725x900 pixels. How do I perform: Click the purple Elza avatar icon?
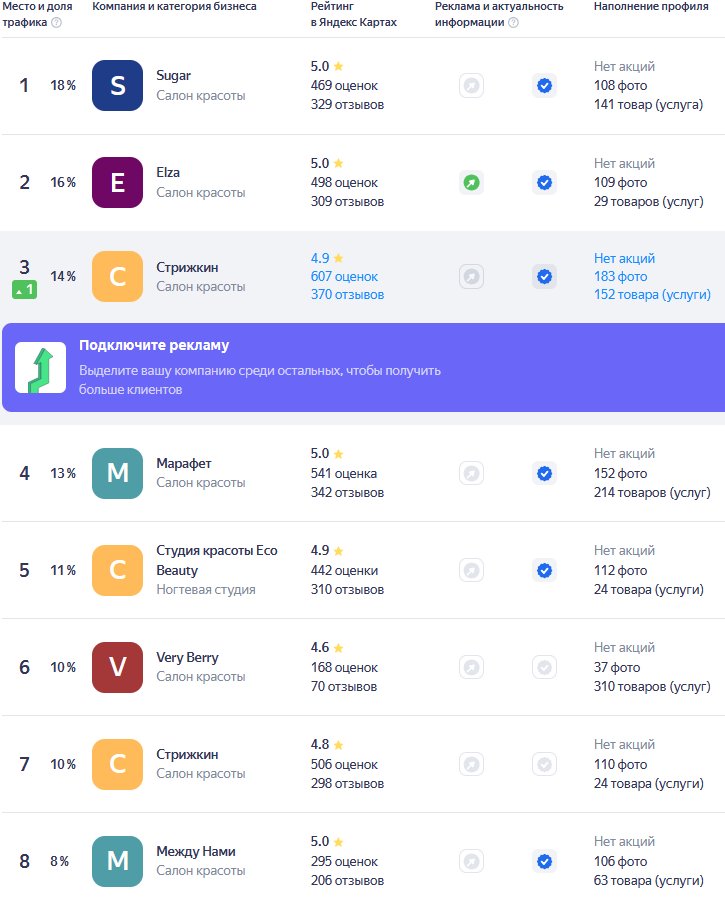117,182
